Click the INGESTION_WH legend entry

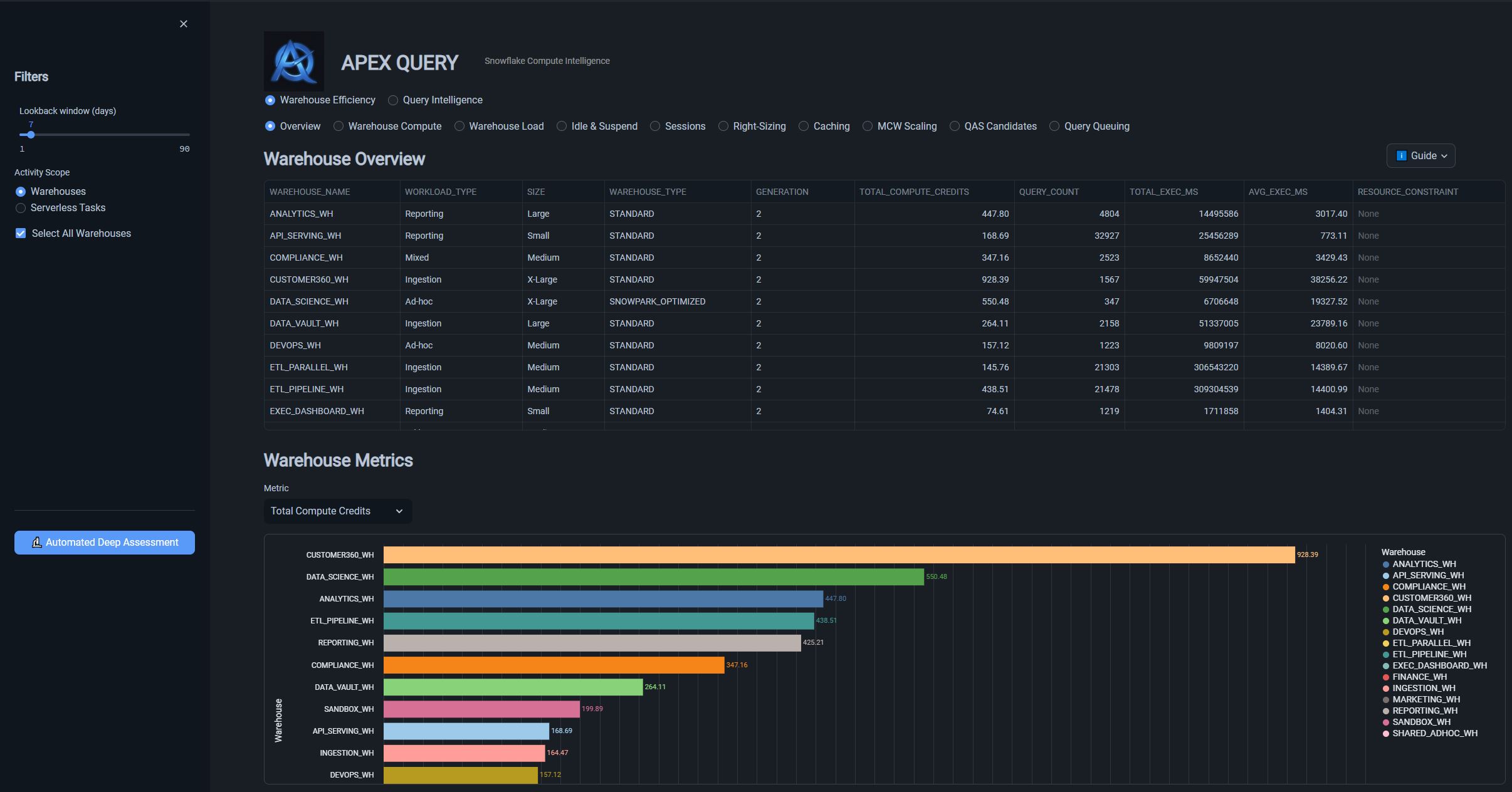[1419, 689]
